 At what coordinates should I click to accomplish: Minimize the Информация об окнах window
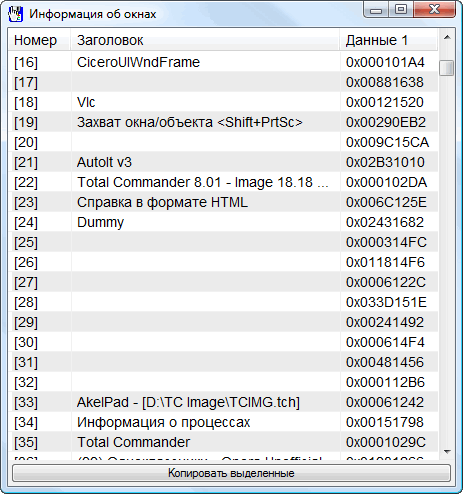[376, 9]
